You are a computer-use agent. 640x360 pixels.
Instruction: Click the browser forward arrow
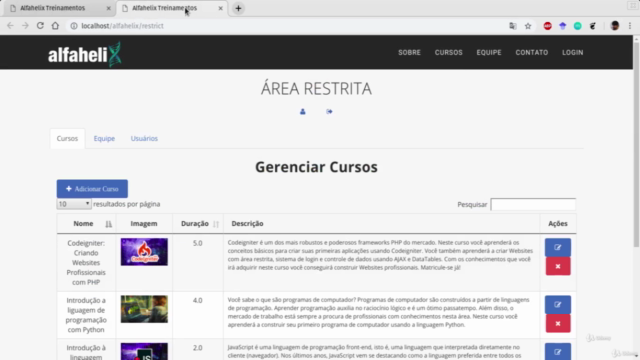[25, 26]
